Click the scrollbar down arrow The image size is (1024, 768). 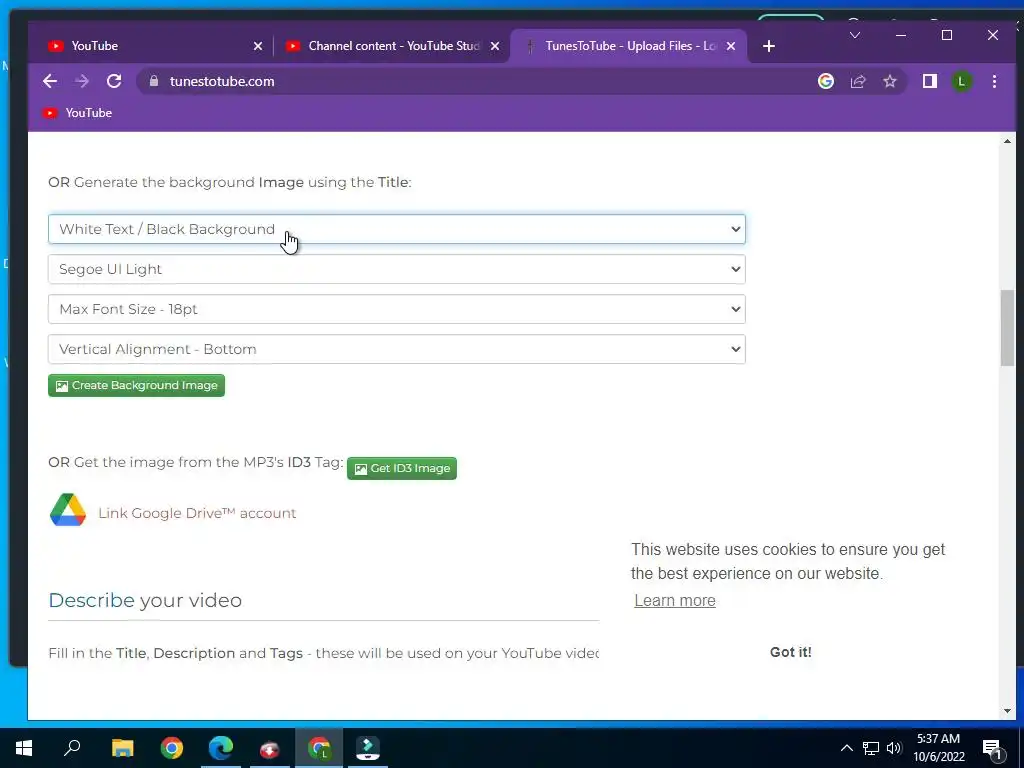[x=1007, y=711]
